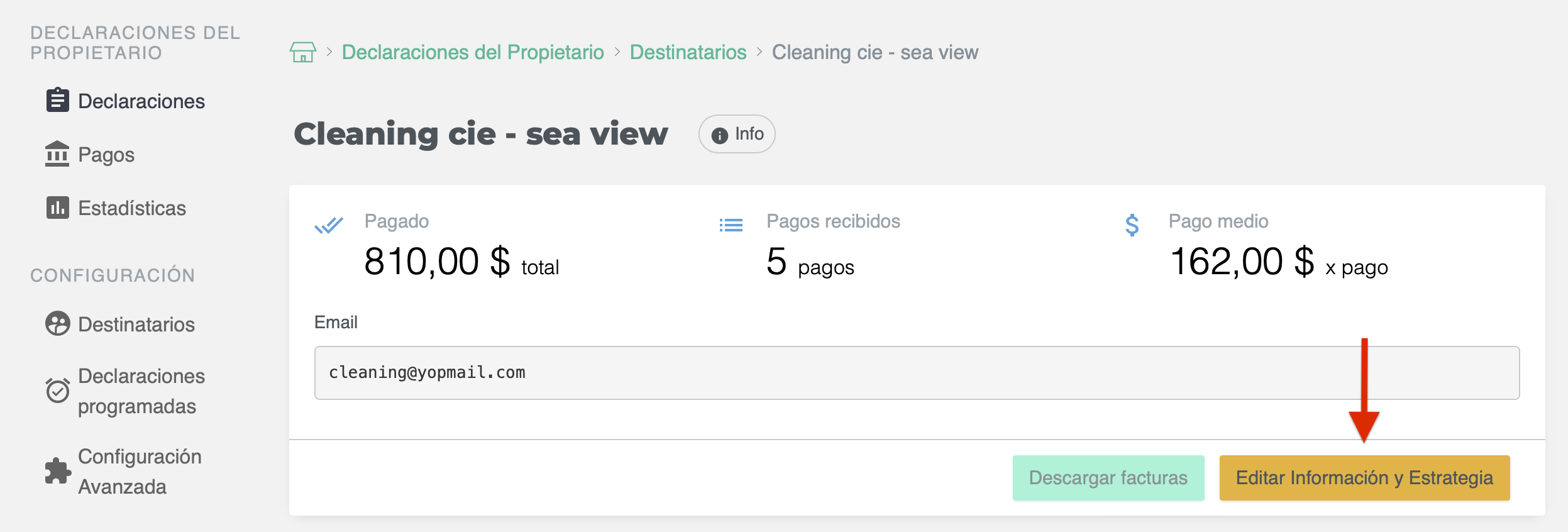Click the Declaraciones clipboard icon

[x=57, y=100]
